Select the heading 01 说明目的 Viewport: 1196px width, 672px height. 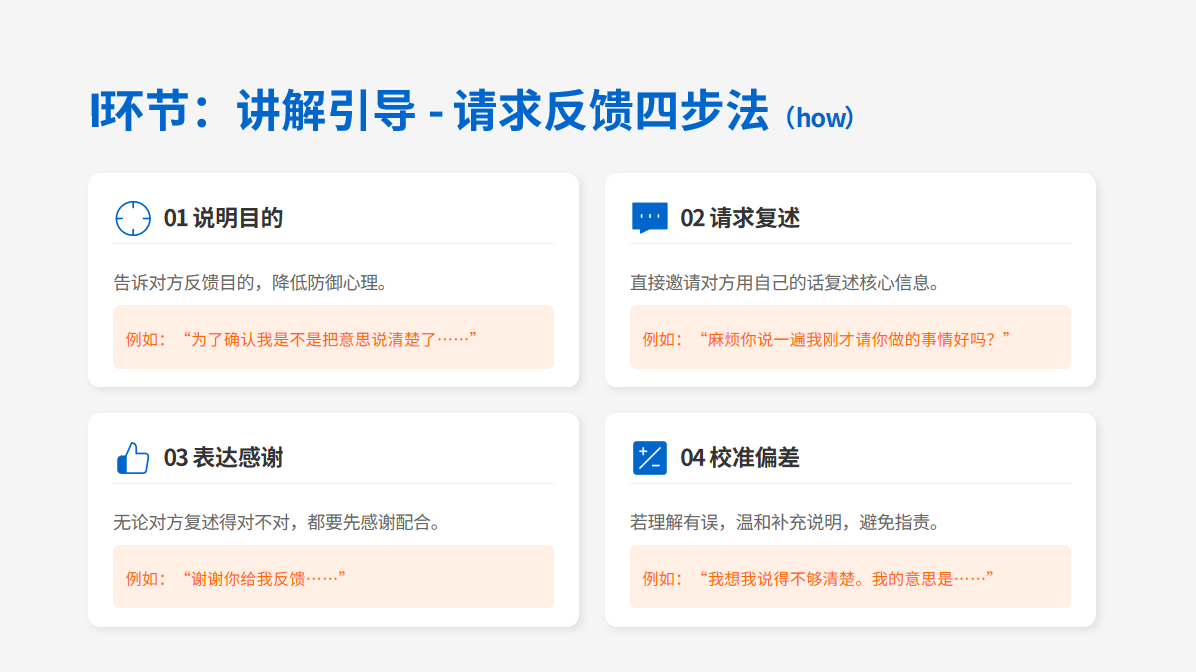coord(223,218)
